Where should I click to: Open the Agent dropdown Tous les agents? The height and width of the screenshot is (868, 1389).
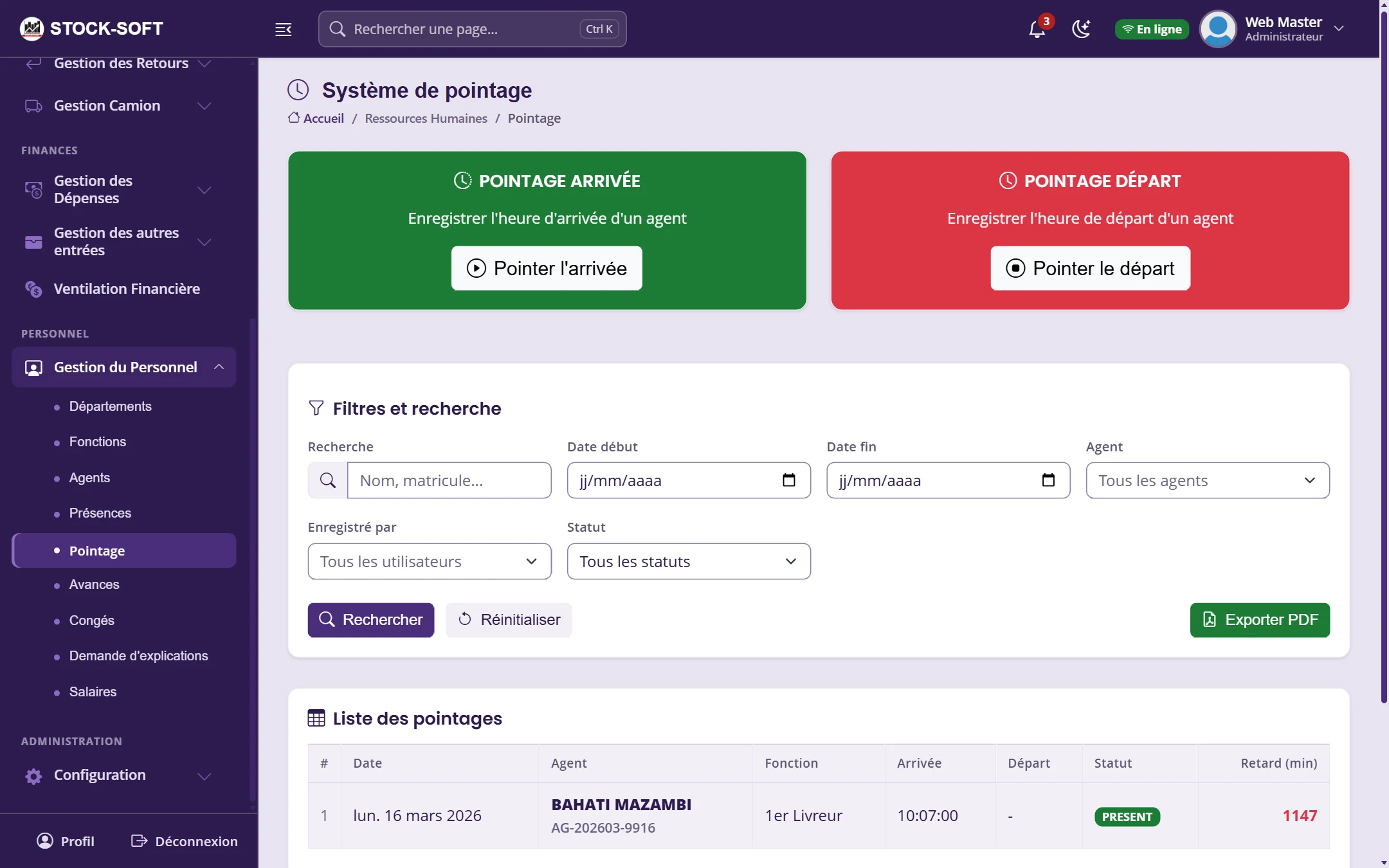click(x=1208, y=480)
